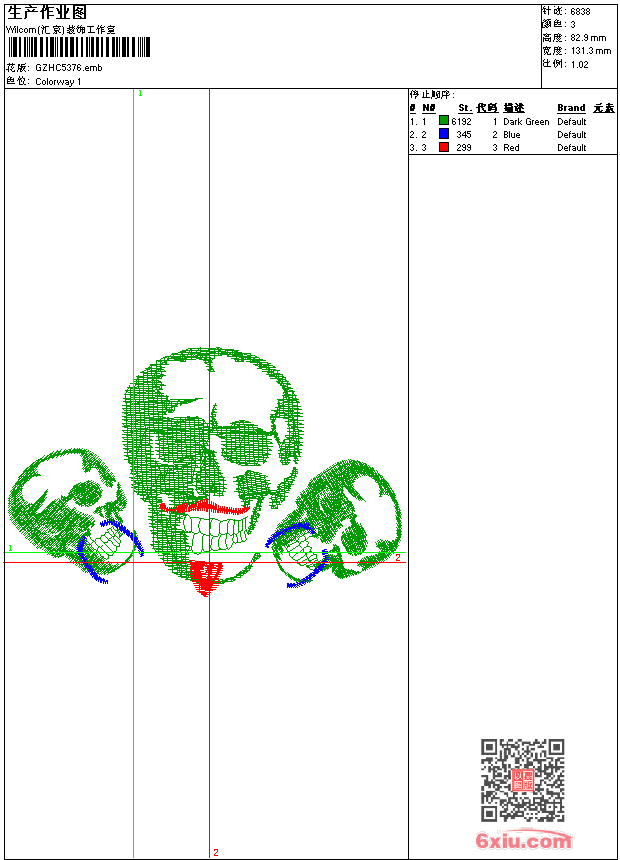Select the Red row with 299 stitches
This screenshot has height=860, width=620.
pos(510,147)
